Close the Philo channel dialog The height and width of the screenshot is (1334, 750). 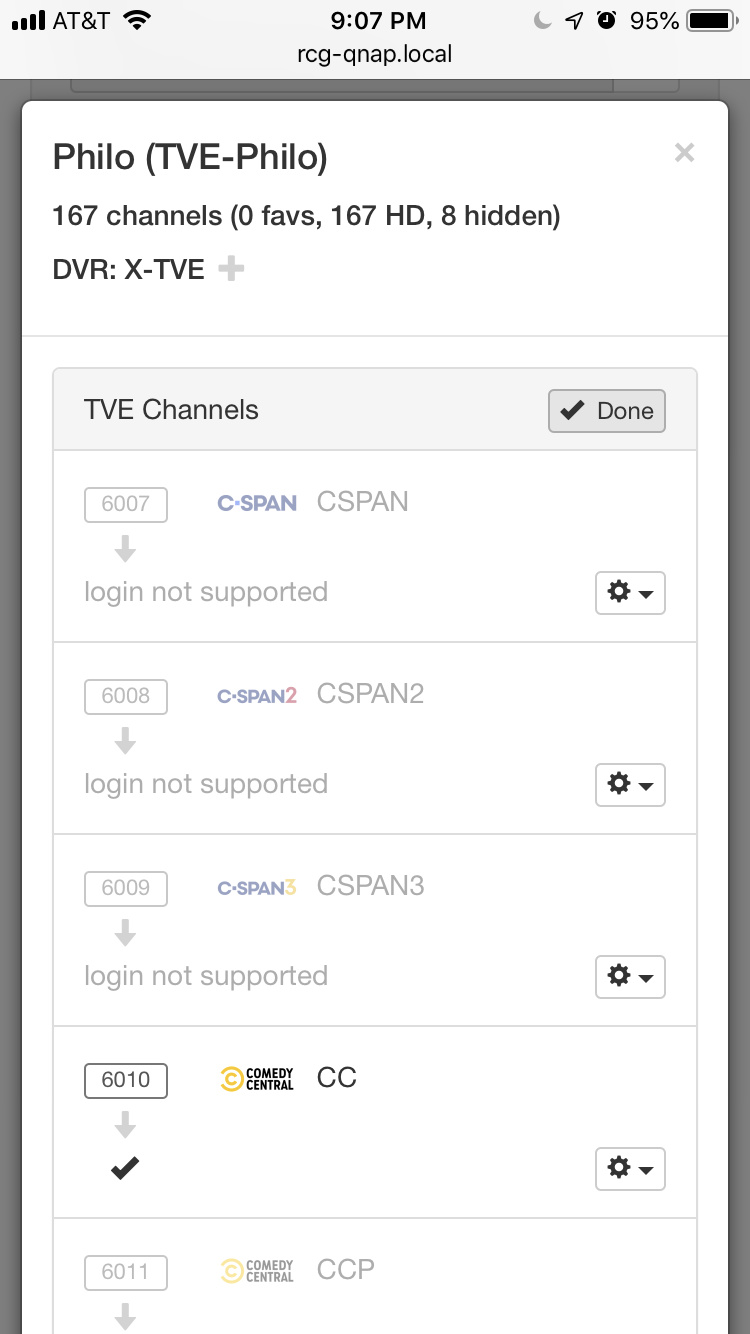(684, 153)
